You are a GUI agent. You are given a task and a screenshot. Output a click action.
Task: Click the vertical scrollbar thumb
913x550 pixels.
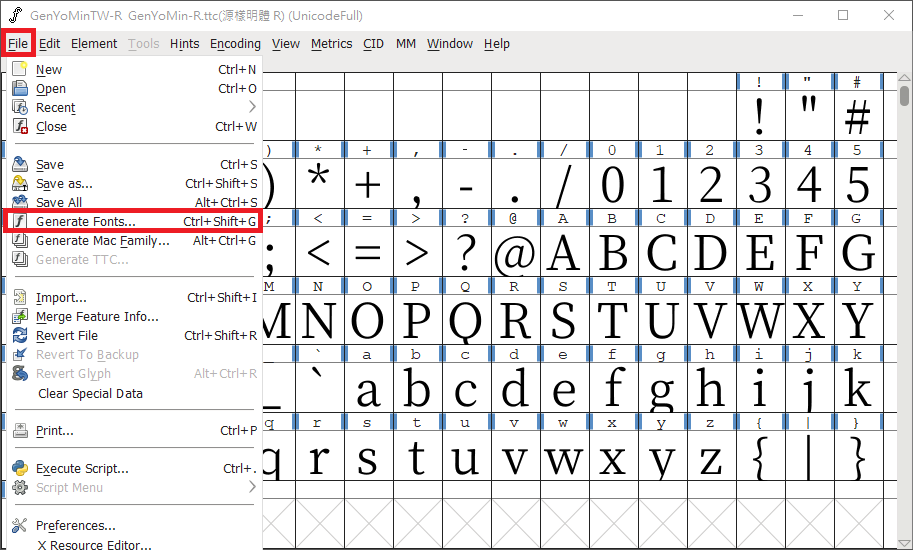pyautogui.click(x=904, y=95)
